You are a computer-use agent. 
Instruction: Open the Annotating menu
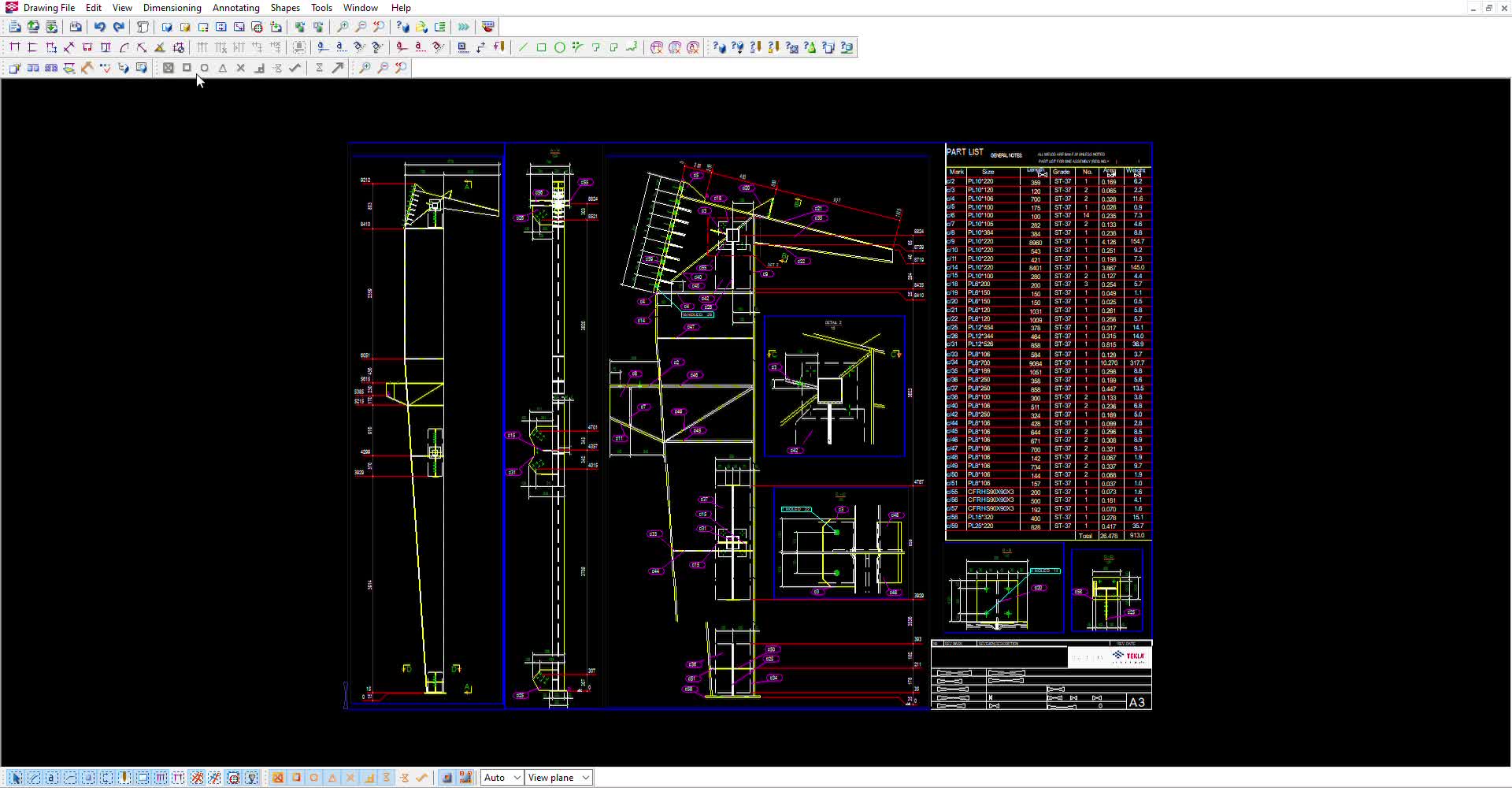236,8
